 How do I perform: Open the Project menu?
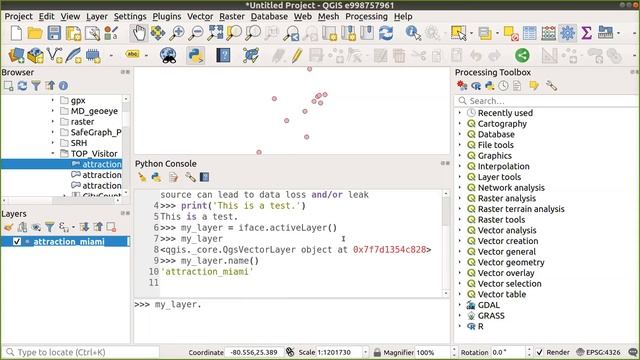click(18, 16)
